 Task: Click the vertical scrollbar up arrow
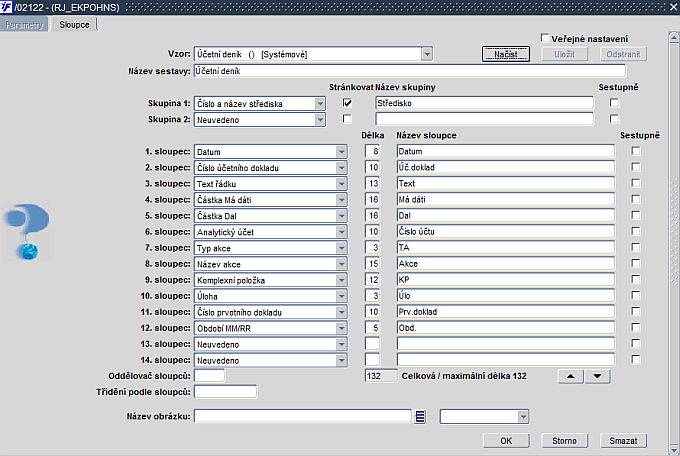point(674,38)
